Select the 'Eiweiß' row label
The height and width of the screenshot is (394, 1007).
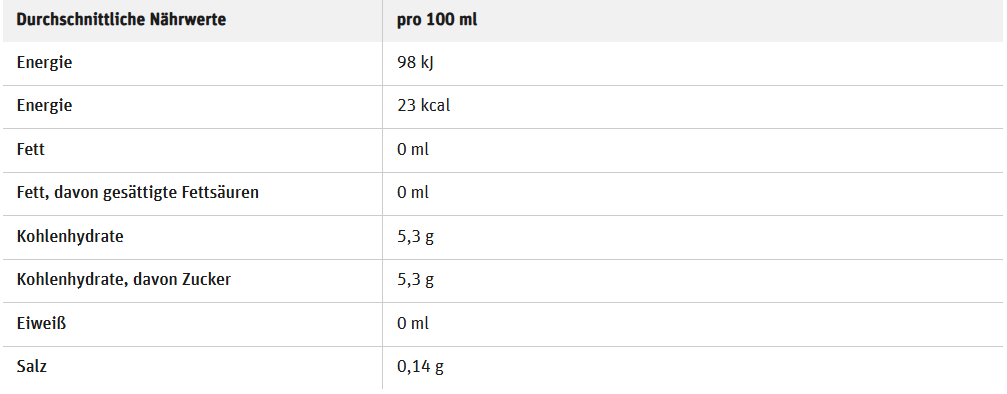click(41, 323)
